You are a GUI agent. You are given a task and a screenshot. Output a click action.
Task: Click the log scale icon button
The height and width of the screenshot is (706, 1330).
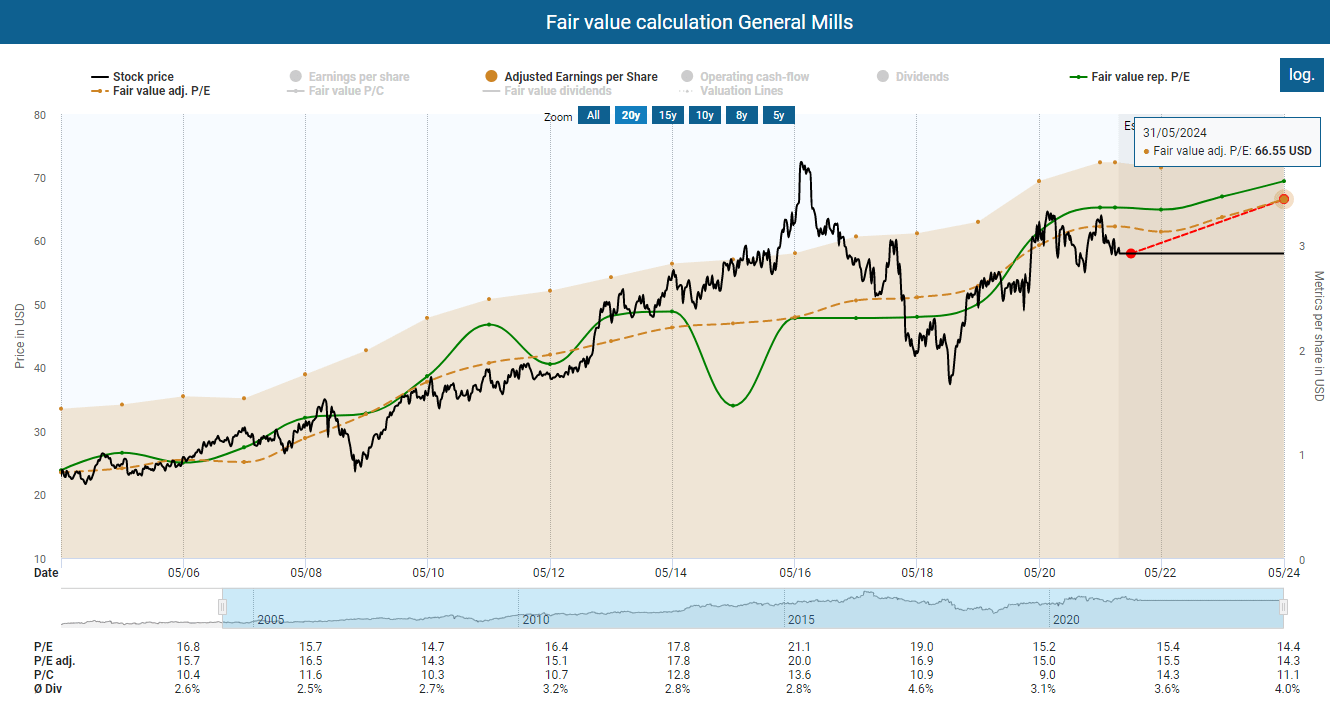click(1301, 74)
